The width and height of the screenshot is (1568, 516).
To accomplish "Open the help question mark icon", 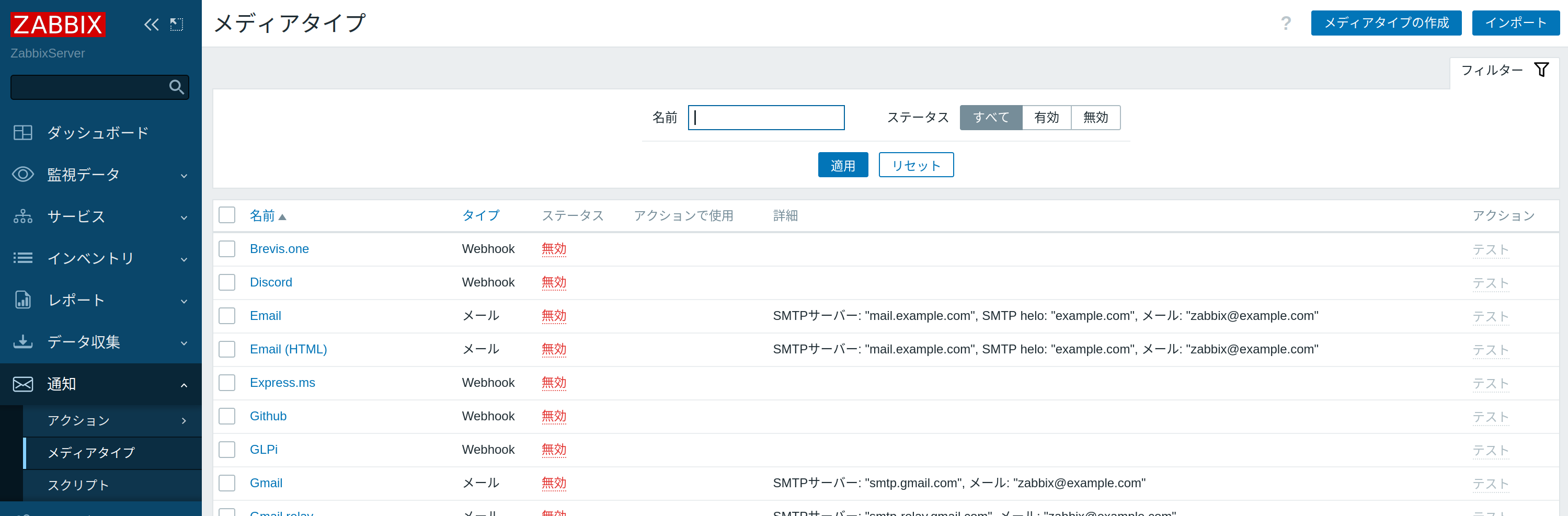I will tap(1286, 23).
